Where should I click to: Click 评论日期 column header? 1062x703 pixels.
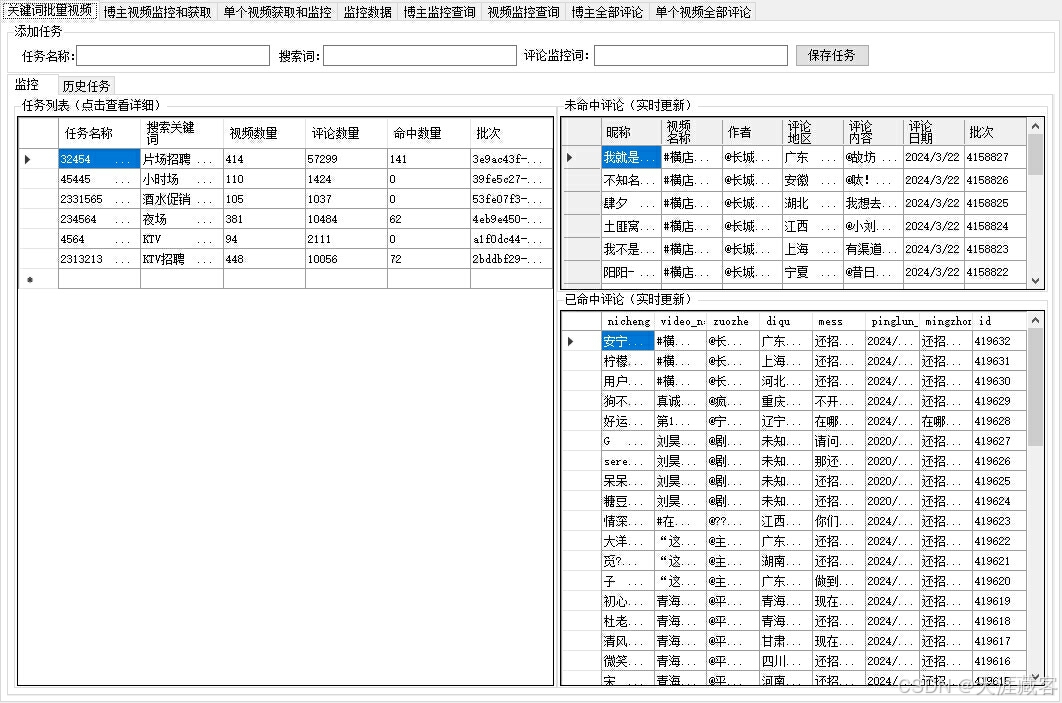(x=933, y=132)
